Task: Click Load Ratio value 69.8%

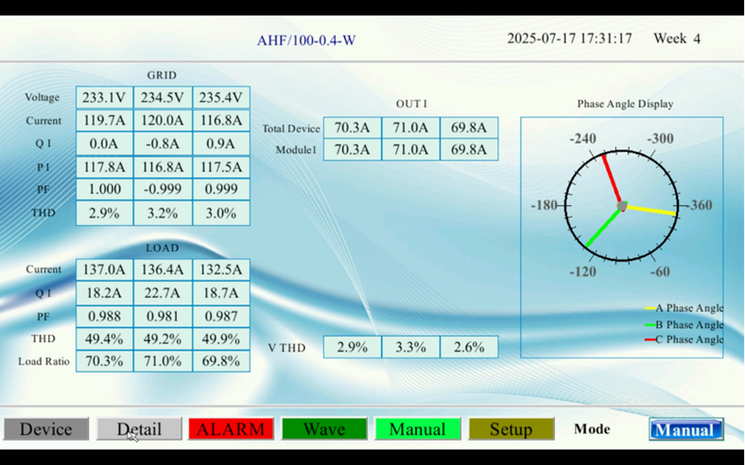Action: 221,361
